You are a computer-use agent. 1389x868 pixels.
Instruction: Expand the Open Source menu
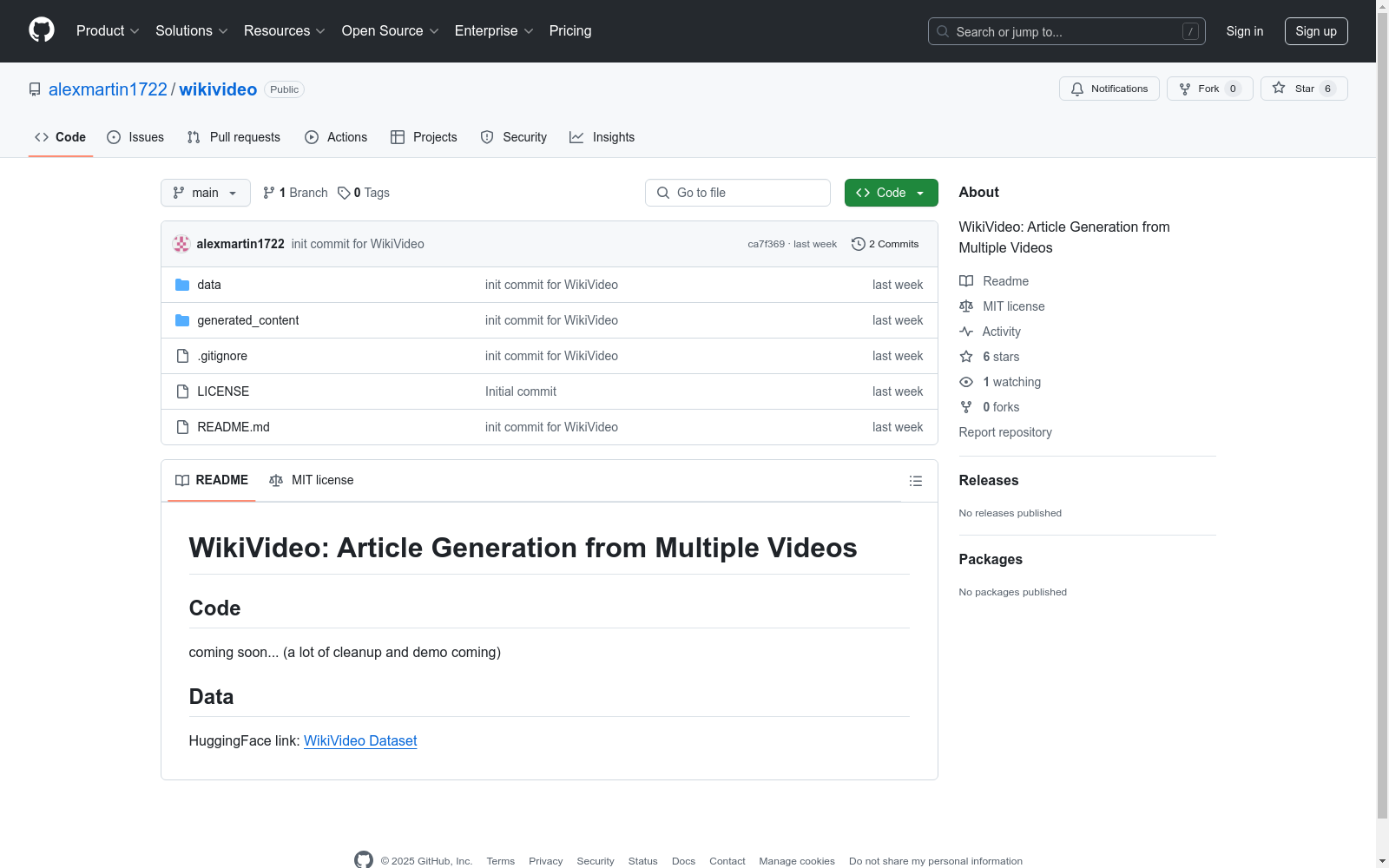pos(391,31)
